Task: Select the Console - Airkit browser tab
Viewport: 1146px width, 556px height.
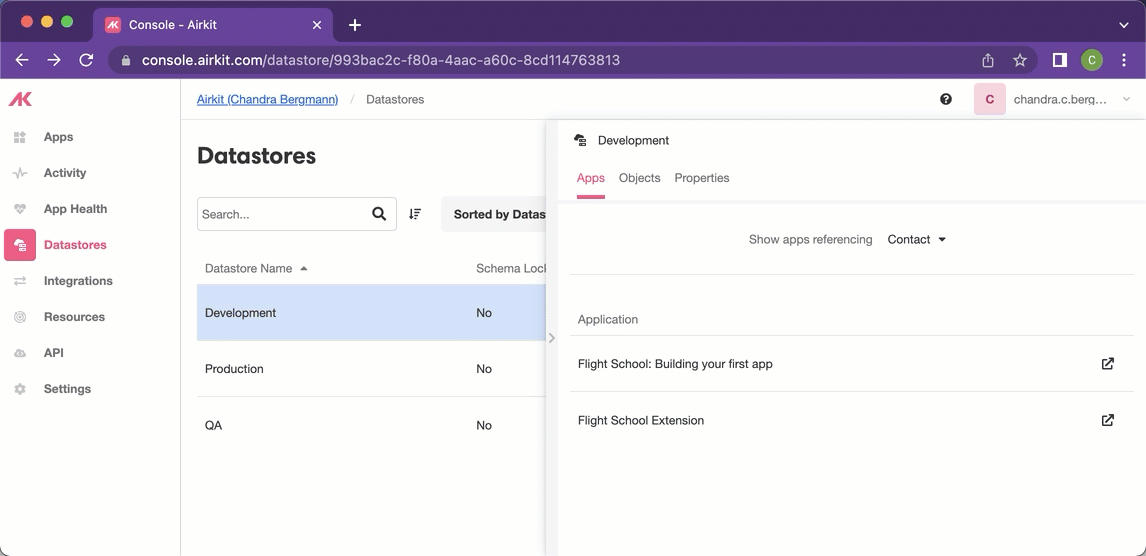Action: coord(213,25)
